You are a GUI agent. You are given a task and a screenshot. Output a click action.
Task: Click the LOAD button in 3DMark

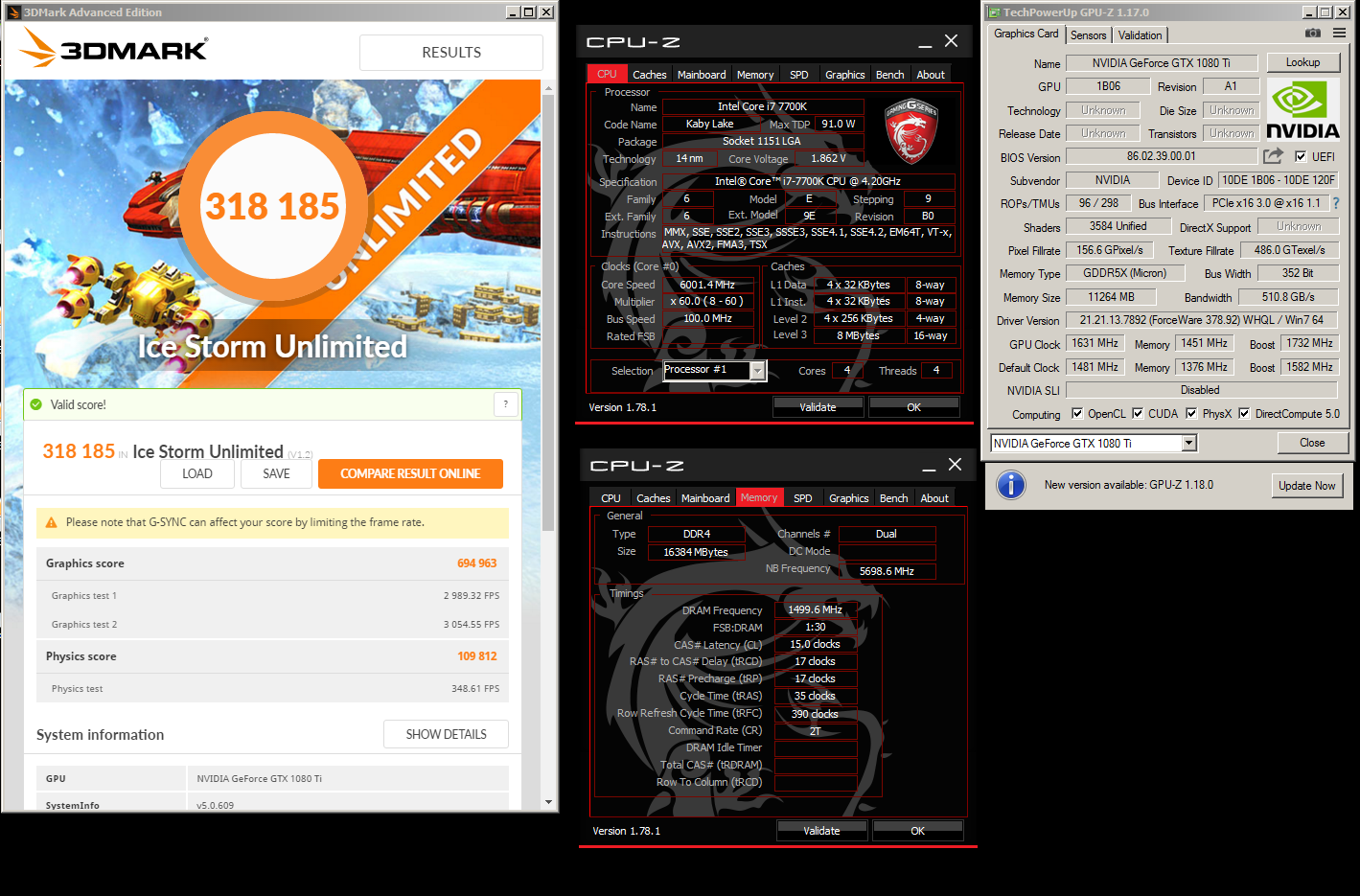[197, 473]
